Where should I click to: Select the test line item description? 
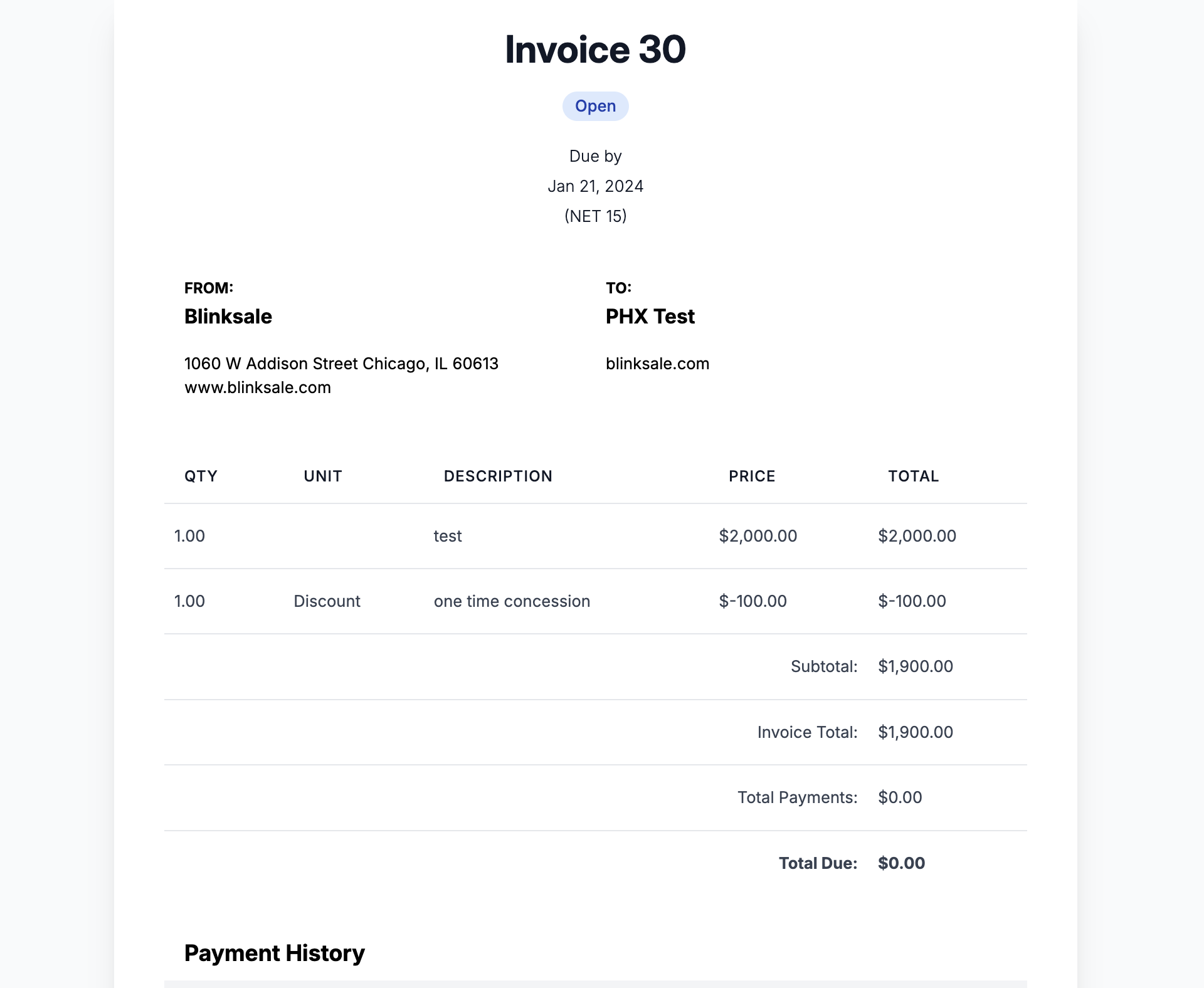click(448, 536)
